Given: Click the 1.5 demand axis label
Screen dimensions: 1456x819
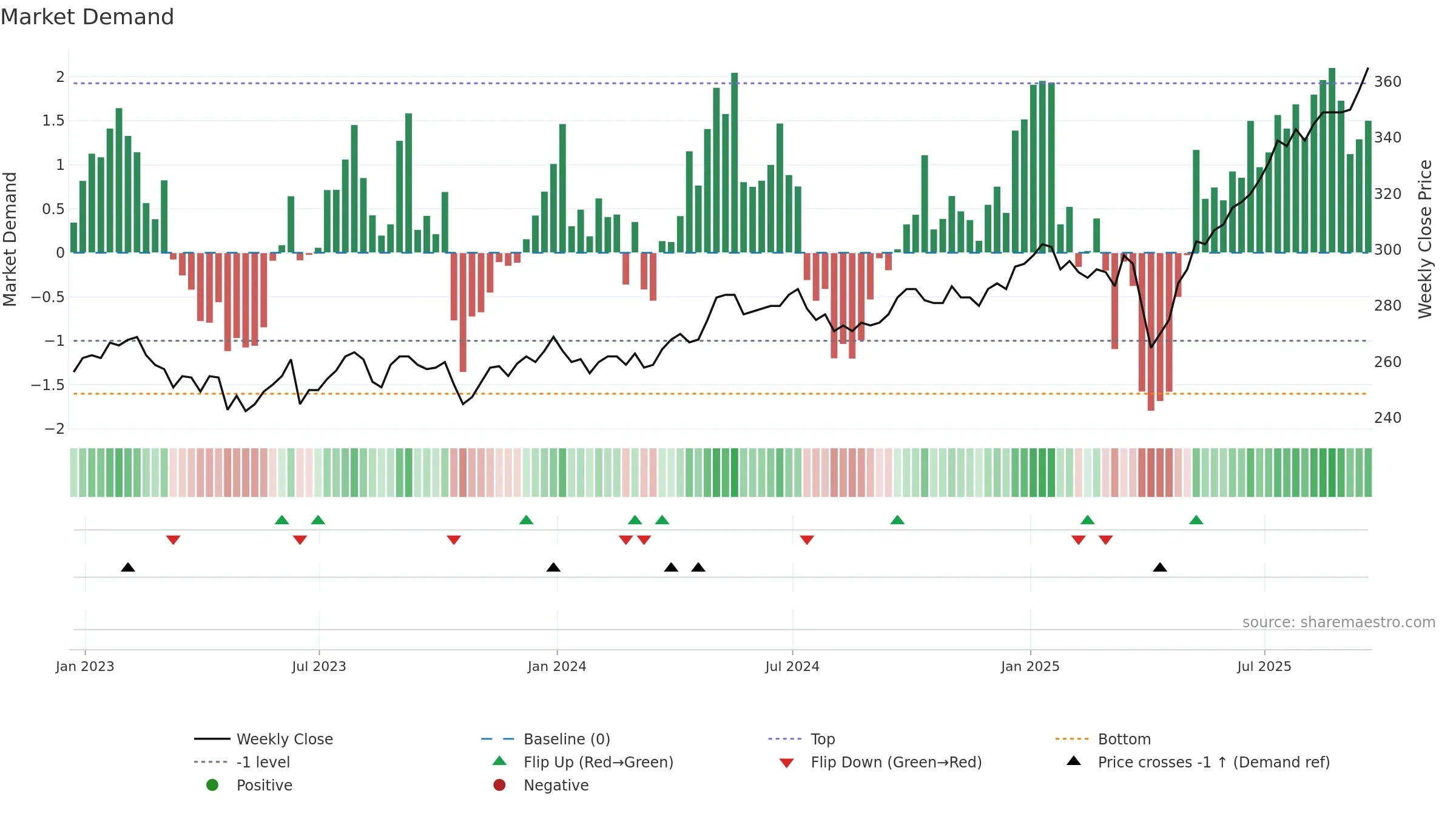Looking at the screenshot, I should [53, 121].
